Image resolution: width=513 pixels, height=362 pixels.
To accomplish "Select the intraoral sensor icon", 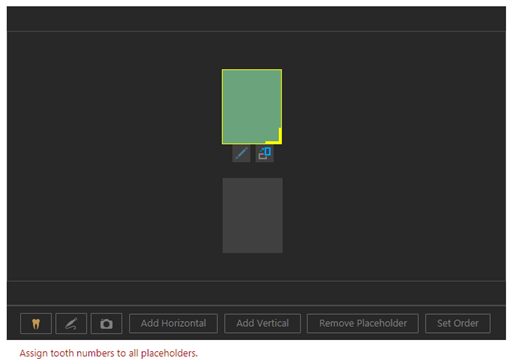I will pyautogui.click(x=71, y=323).
